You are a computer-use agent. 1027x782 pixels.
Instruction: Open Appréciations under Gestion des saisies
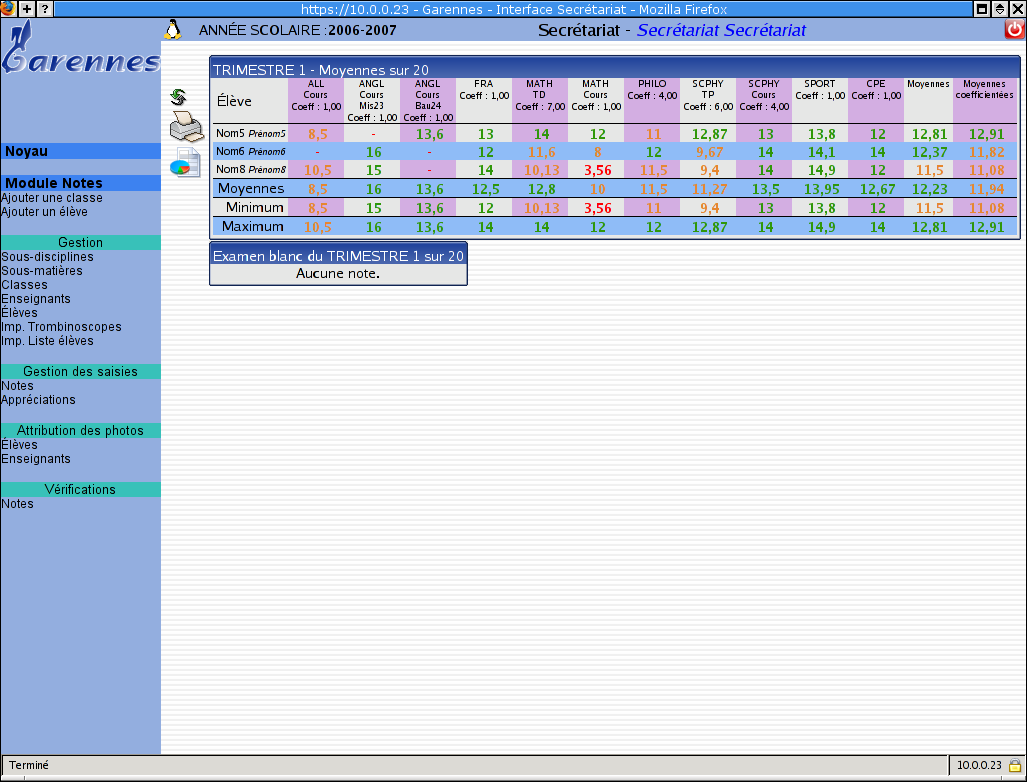coord(38,400)
